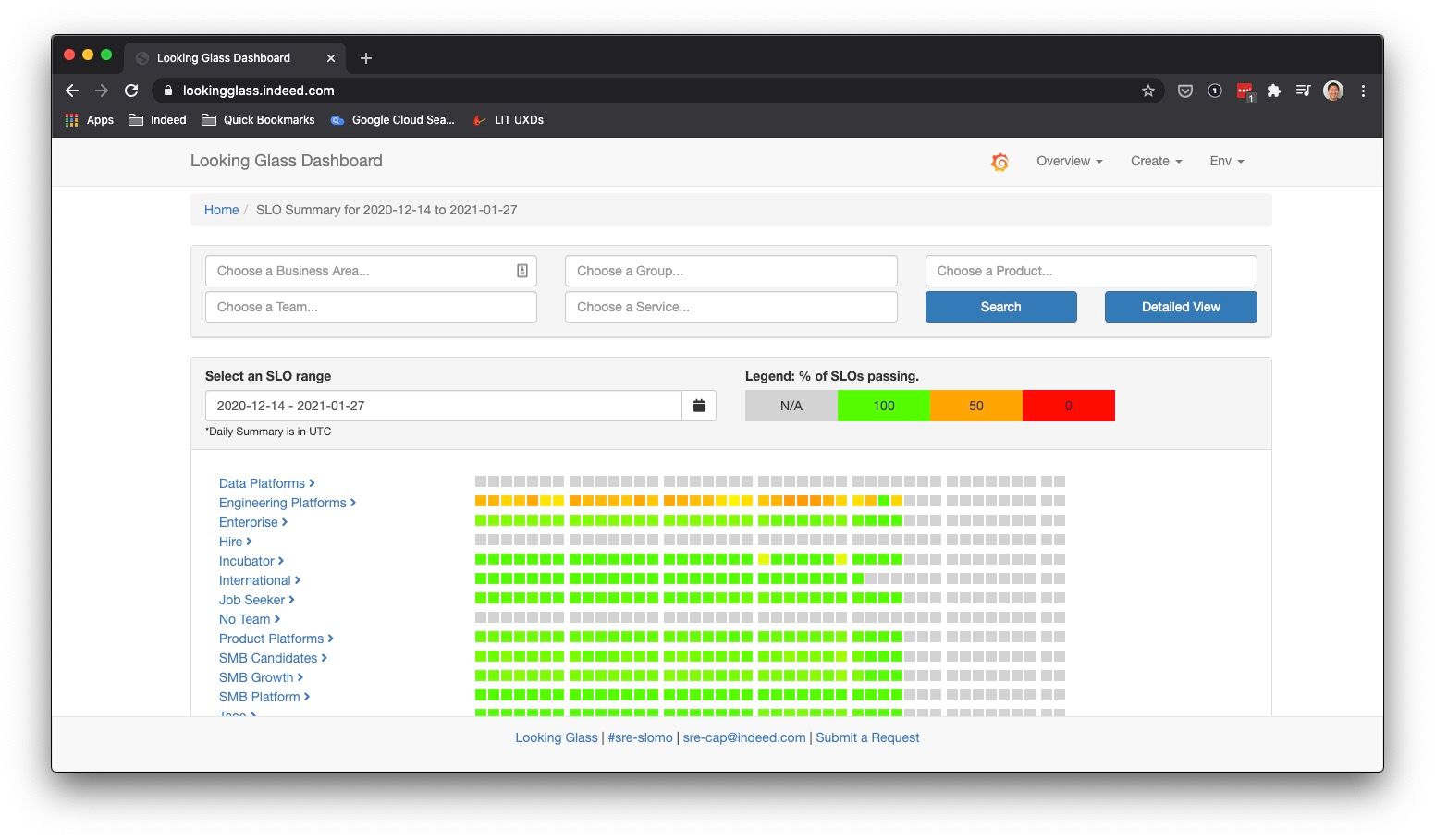Expand the No Team row
This screenshot has height=840, width=1435.
pos(250,619)
